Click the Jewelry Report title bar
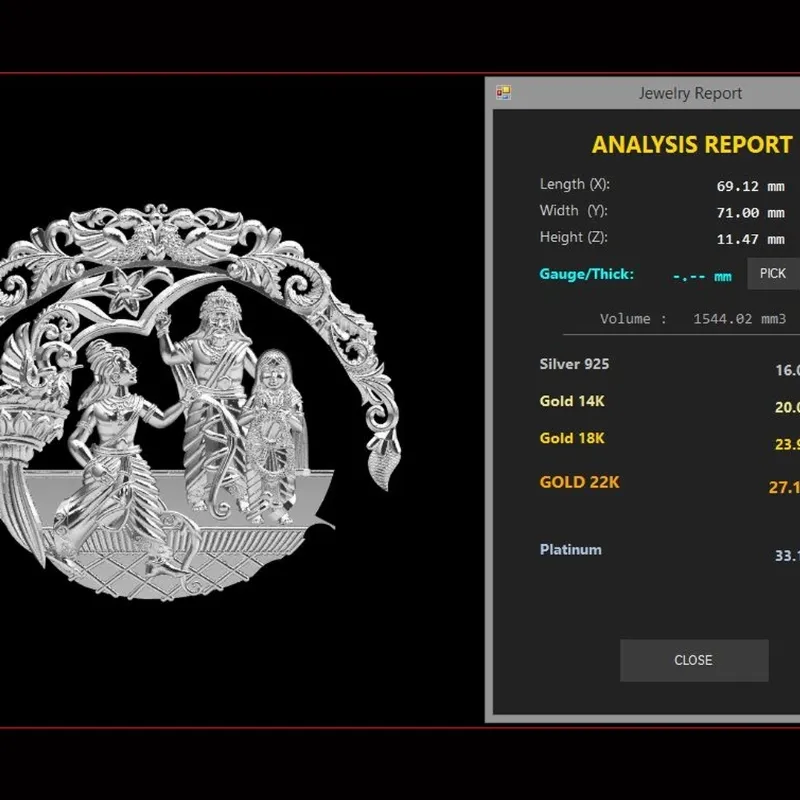The image size is (800, 800). [x=643, y=93]
